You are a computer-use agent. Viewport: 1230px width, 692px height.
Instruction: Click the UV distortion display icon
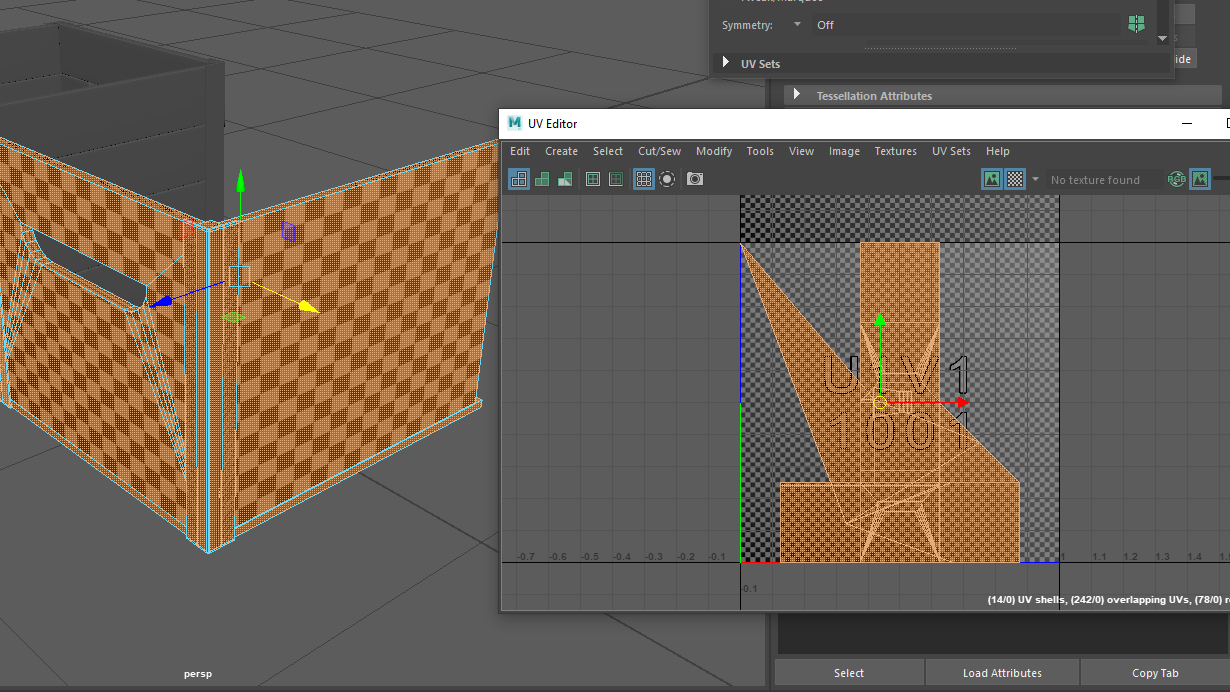click(x=565, y=179)
